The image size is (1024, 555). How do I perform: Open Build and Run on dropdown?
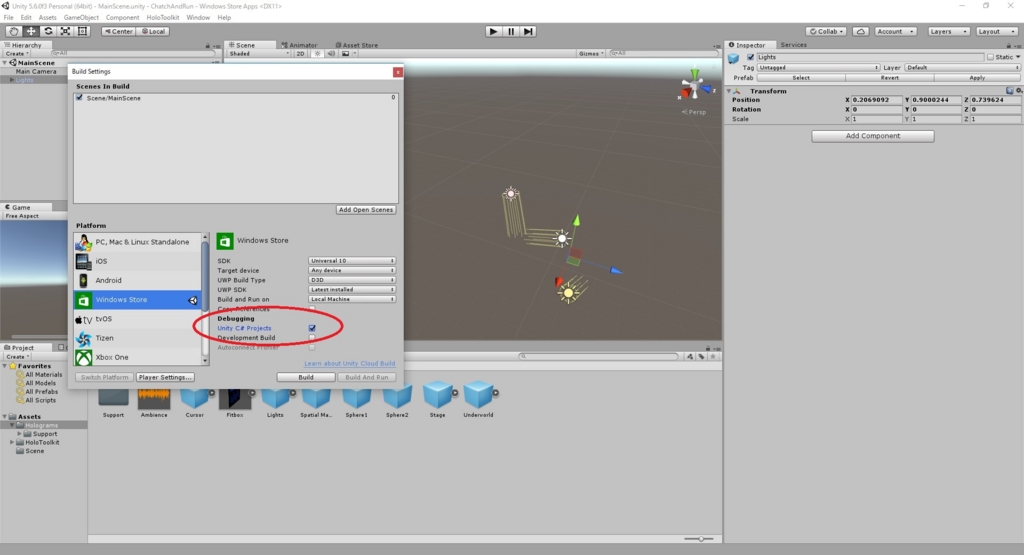click(351, 299)
